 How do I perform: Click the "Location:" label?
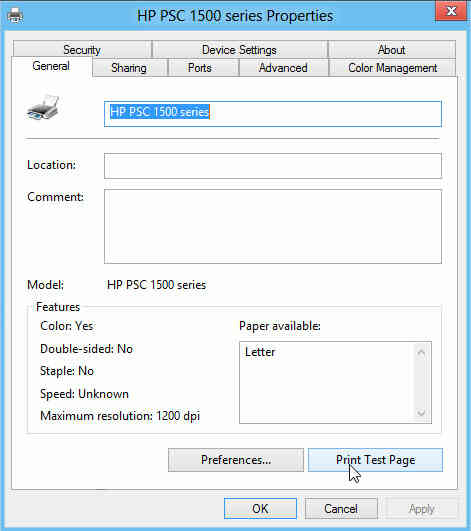coord(51,165)
